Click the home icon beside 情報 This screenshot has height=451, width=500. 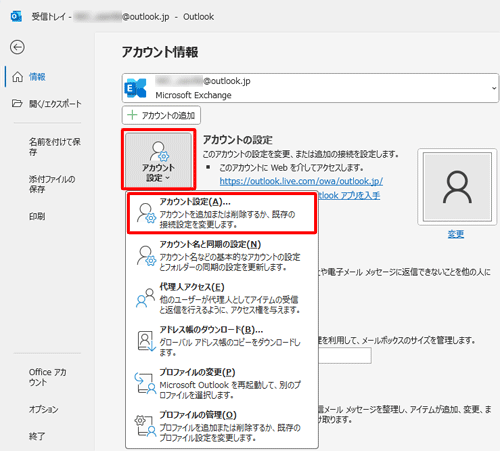[x=17, y=77]
